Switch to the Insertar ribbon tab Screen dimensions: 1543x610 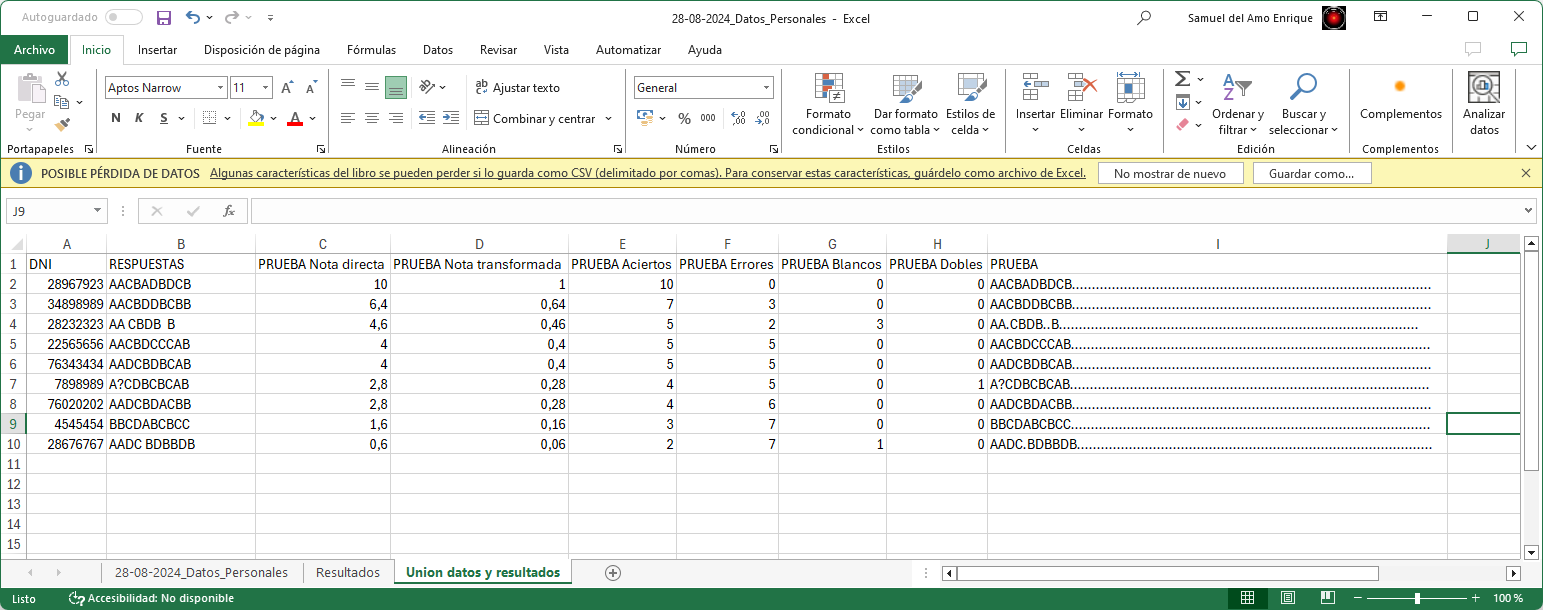pyautogui.click(x=158, y=50)
